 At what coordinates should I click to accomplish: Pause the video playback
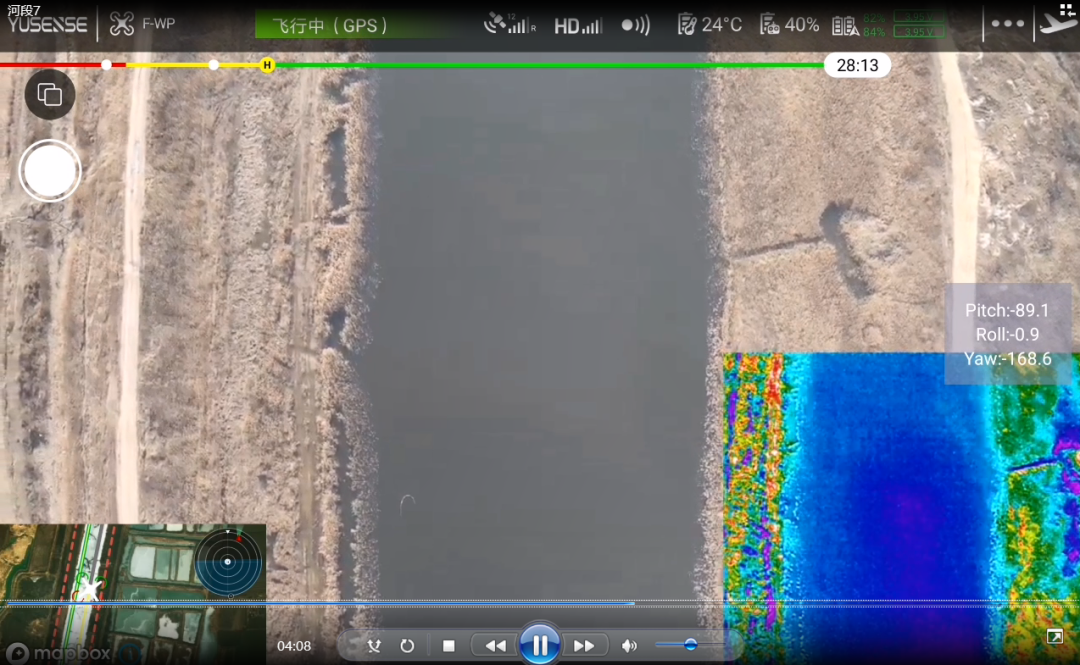[x=540, y=645]
